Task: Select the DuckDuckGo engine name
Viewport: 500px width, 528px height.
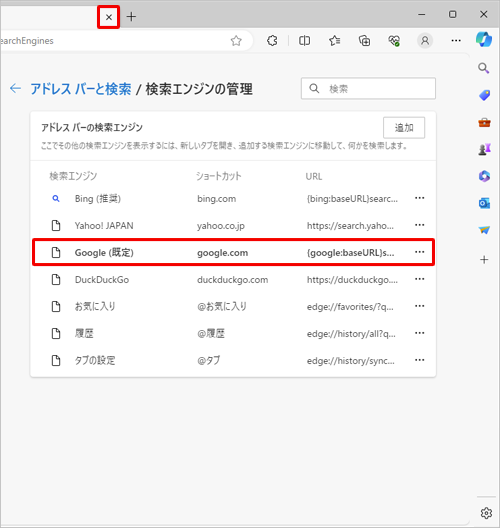Action: pos(102,280)
